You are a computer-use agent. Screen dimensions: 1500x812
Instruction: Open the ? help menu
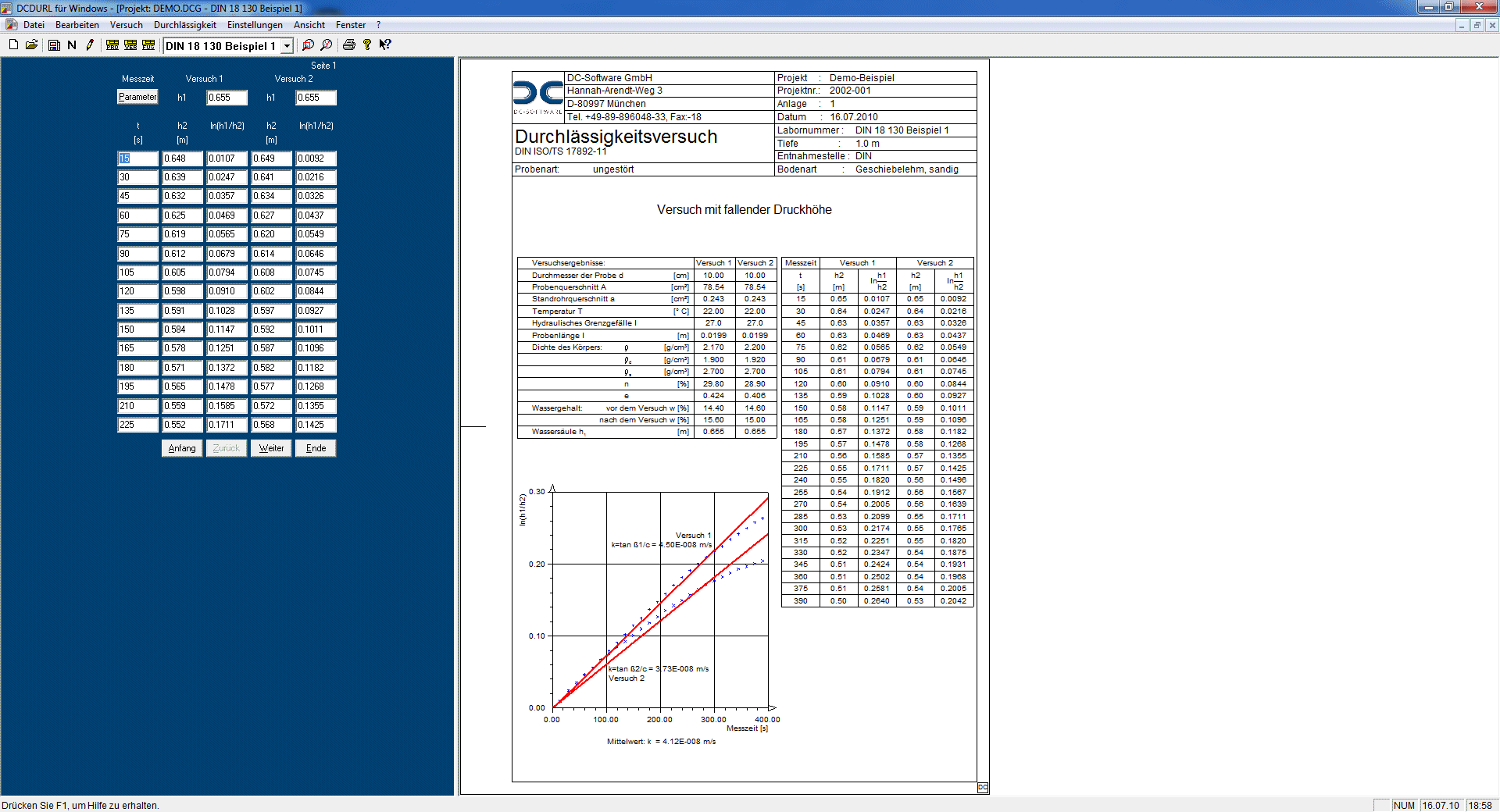point(378,25)
